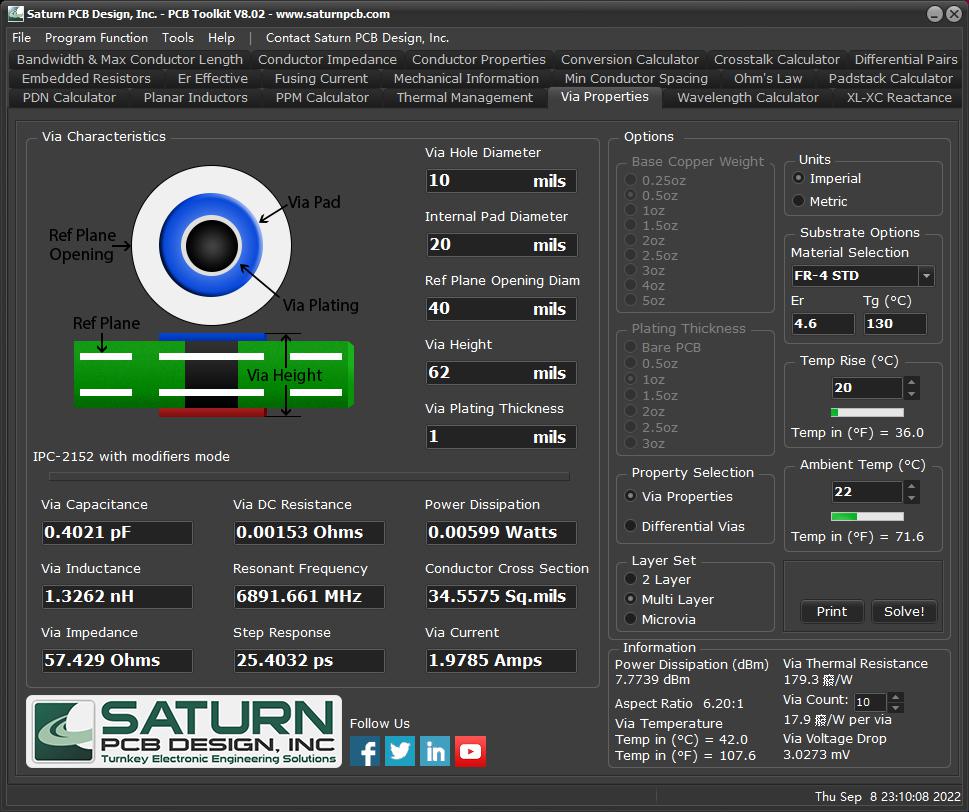Click the Er value field
Image resolution: width=969 pixels, height=812 pixels.
coord(823,324)
